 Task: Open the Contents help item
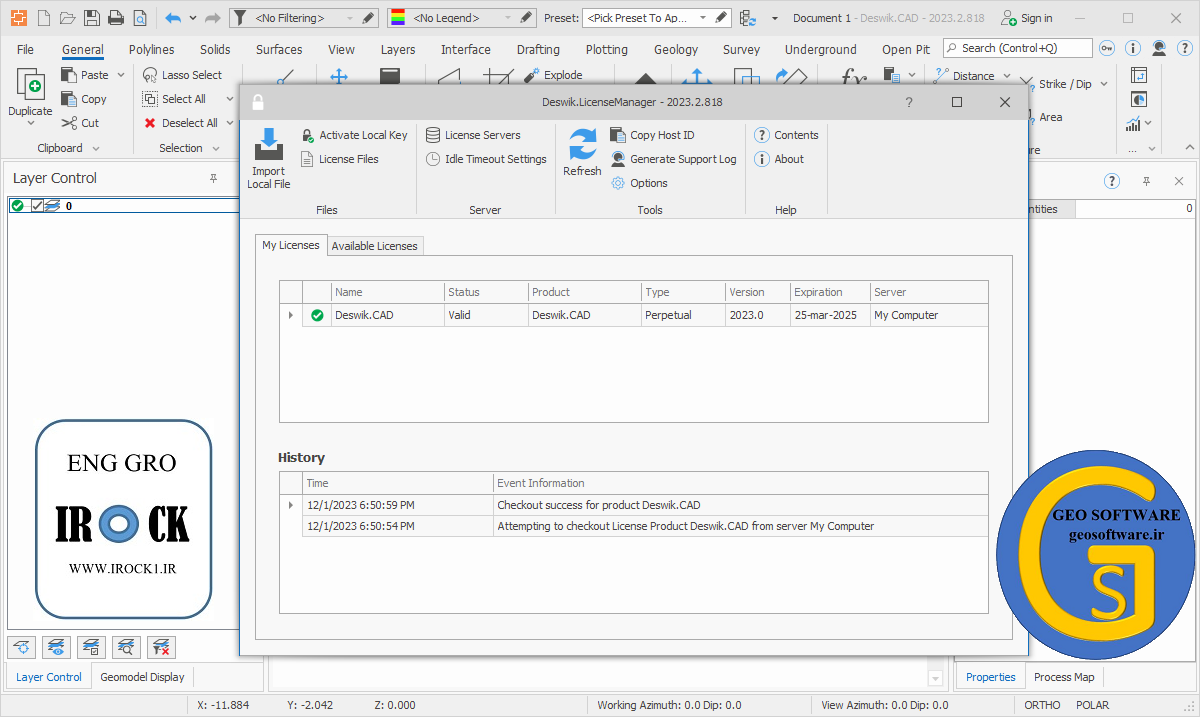[786, 135]
